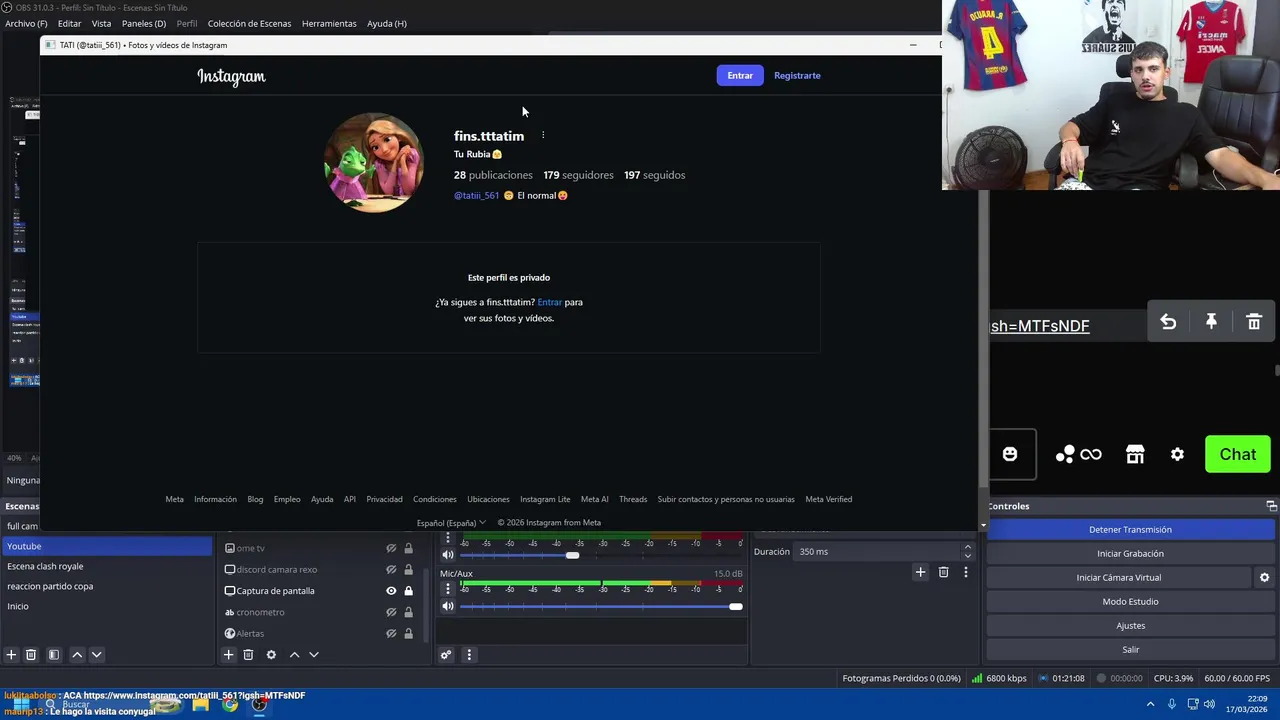Open the Paneles menu

144,23
